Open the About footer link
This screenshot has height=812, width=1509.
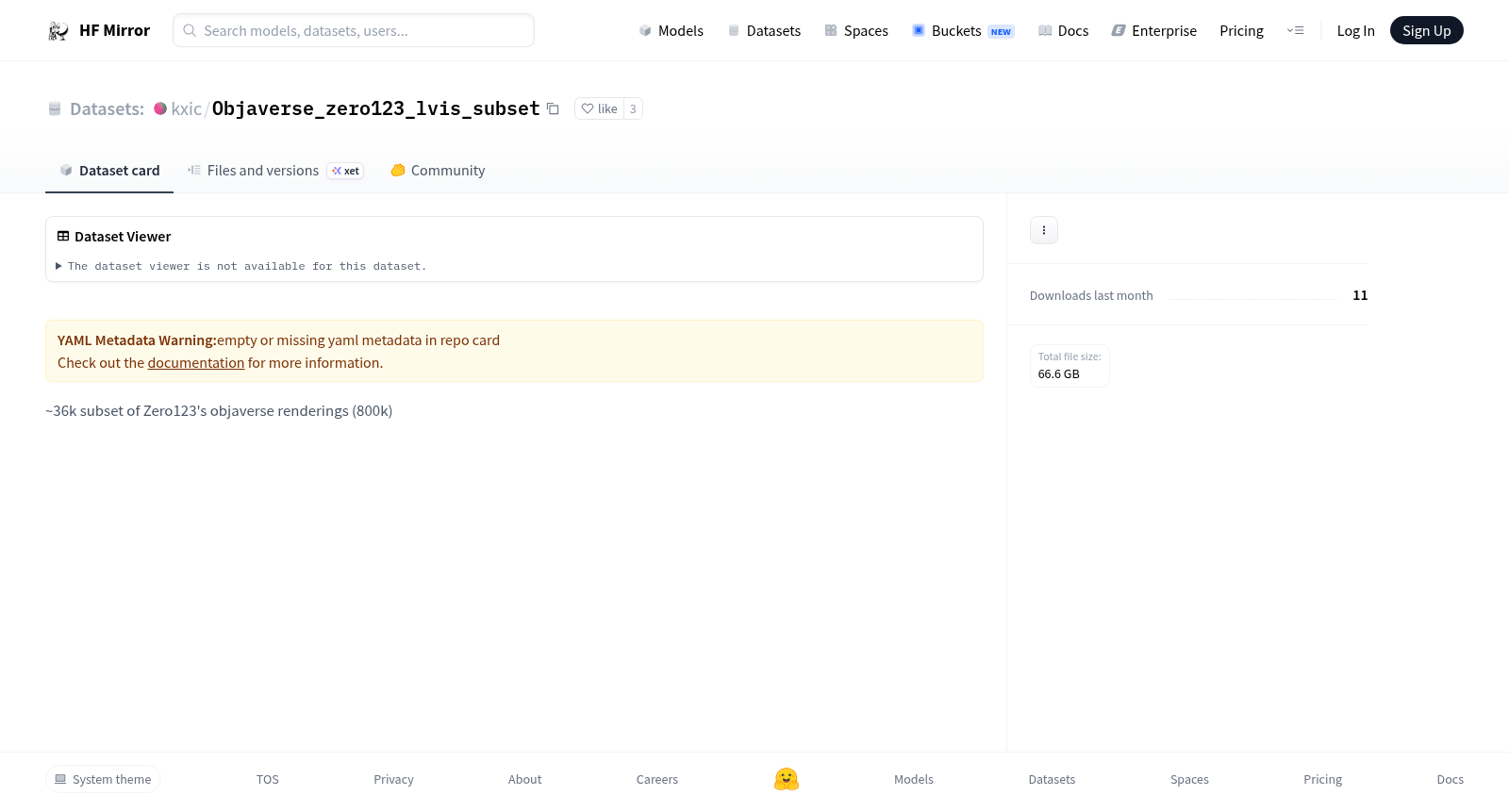tap(524, 780)
